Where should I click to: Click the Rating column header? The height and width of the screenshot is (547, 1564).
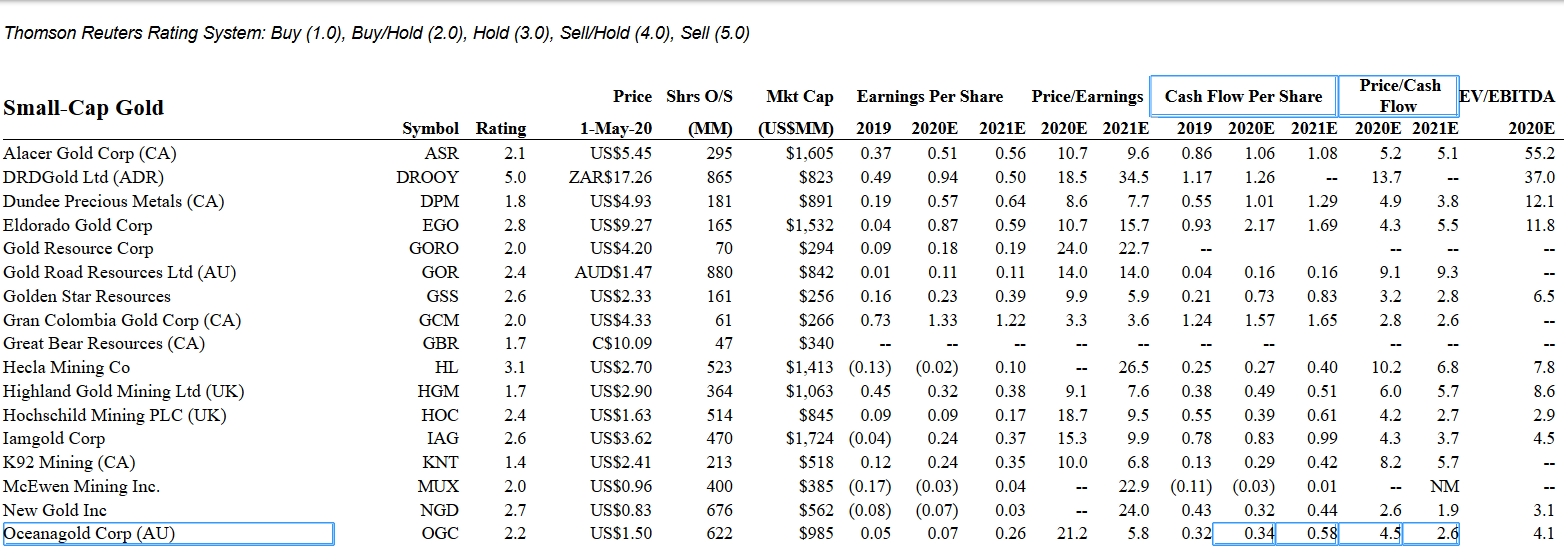pos(500,128)
